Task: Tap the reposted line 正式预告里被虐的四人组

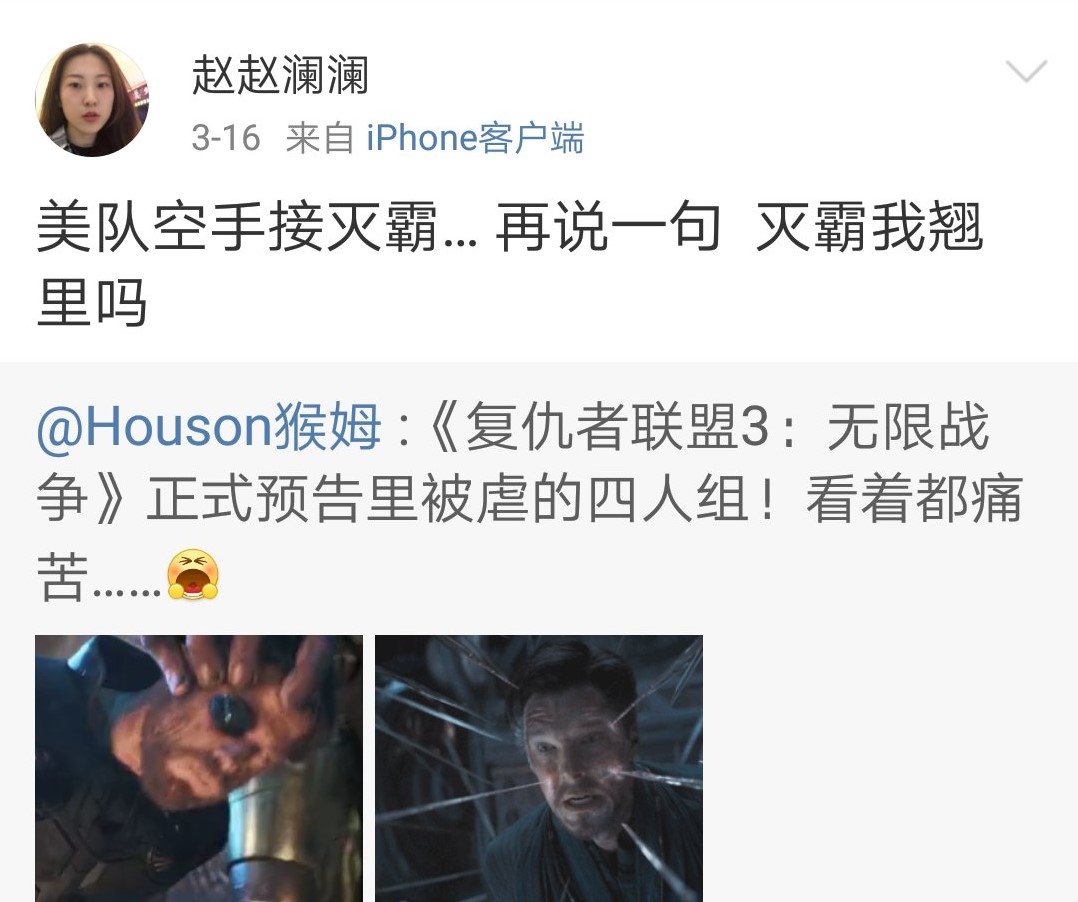Action: (x=447, y=498)
